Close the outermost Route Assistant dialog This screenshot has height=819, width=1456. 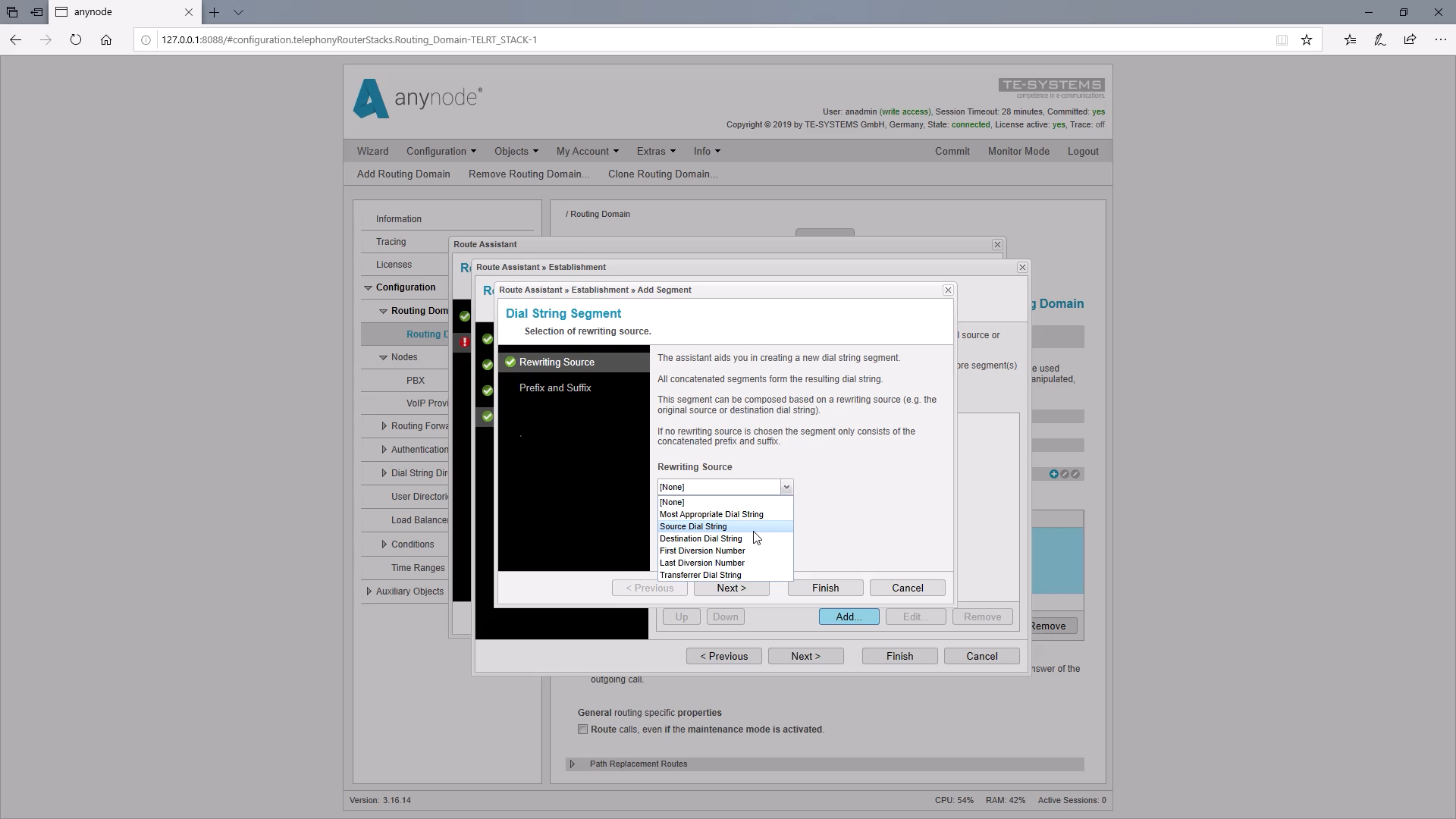pyautogui.click(x=997, y=245)
